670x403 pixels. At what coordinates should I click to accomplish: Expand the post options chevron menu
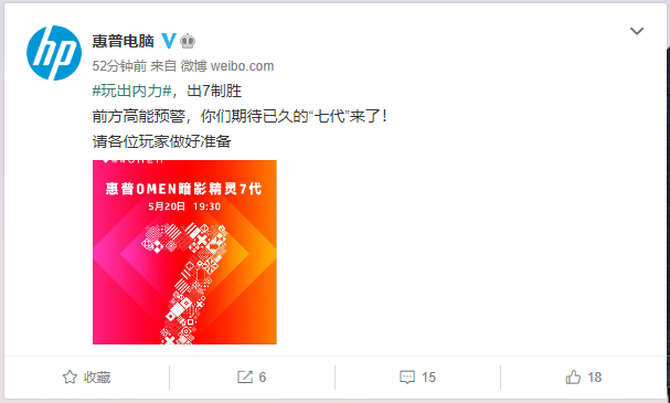637,31
